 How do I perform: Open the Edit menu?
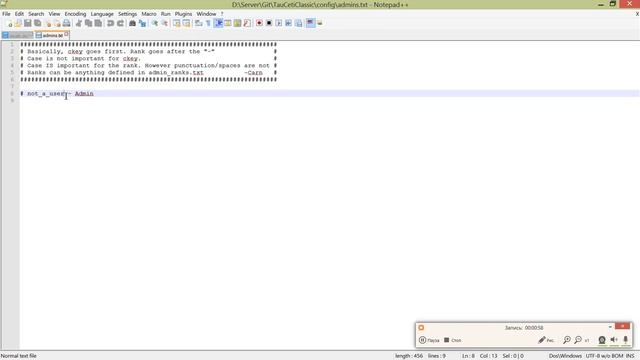click(x=19, y=14)
